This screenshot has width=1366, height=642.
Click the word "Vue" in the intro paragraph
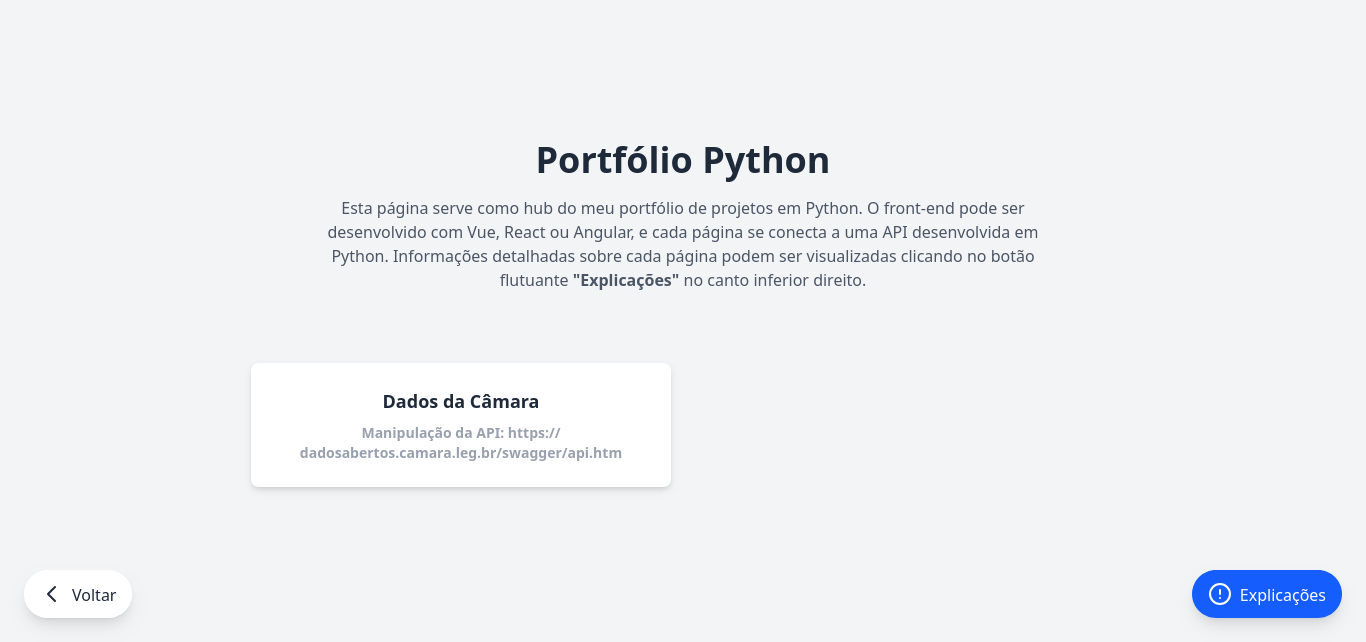click(482, 232)
